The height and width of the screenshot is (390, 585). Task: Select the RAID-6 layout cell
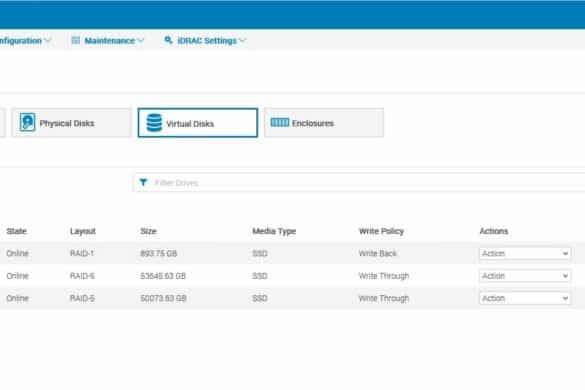tap(82, 276)
